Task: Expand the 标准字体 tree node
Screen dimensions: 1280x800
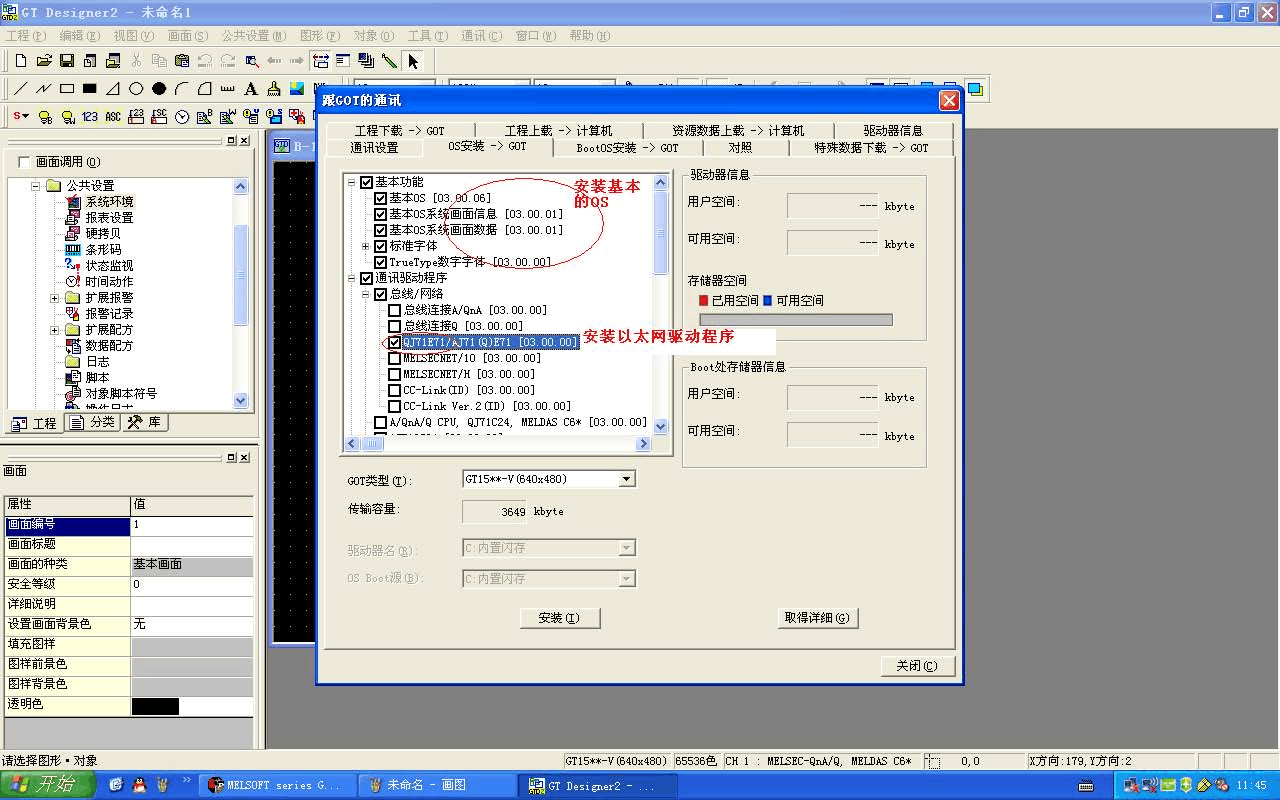Action: pos(365,246)
